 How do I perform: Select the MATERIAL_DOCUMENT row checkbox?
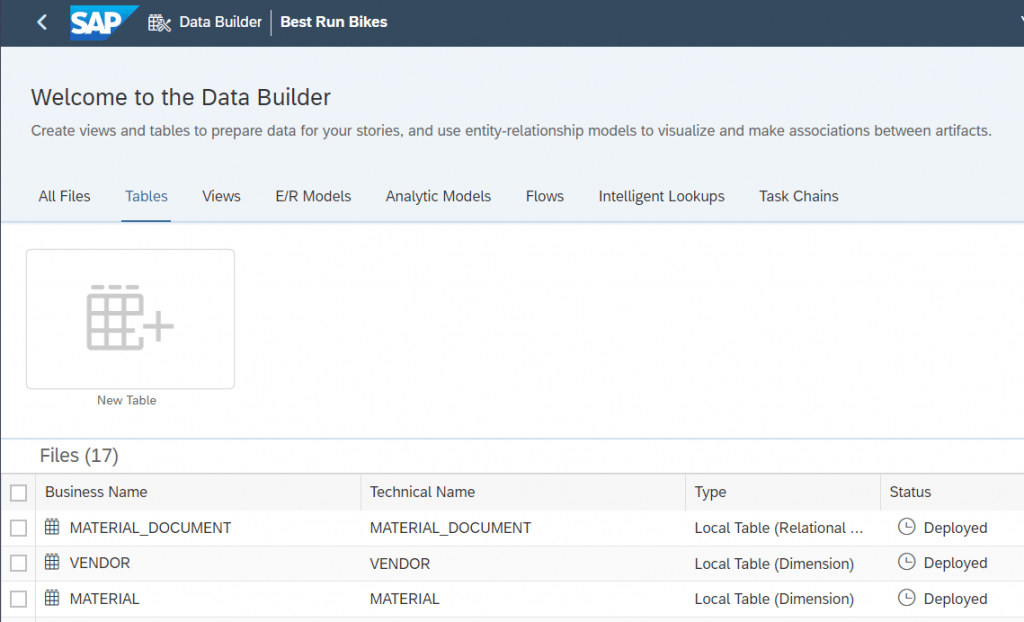tap(18, 528)
